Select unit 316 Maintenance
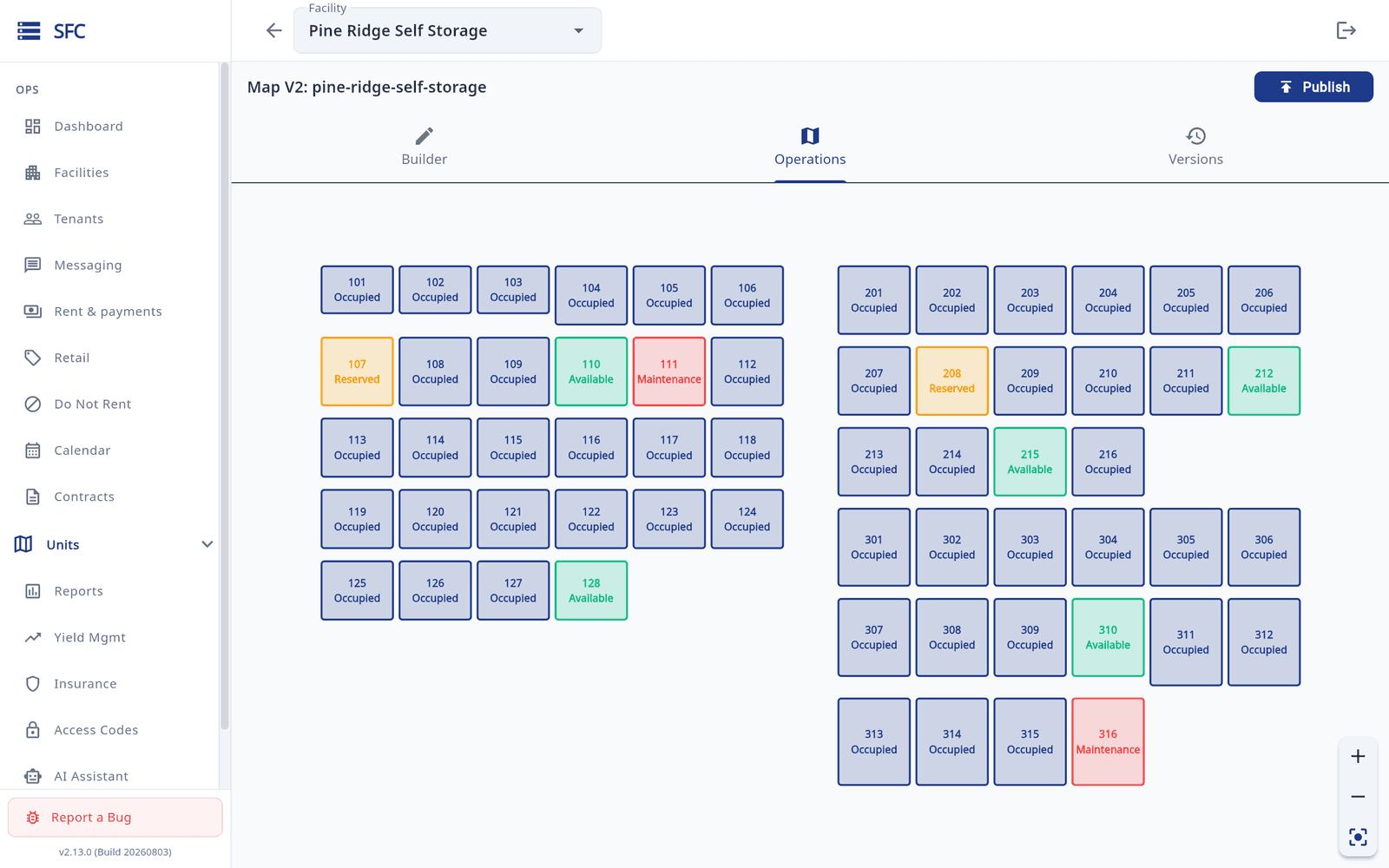Screen dimensions: 1389x868 coord(1109,742)
